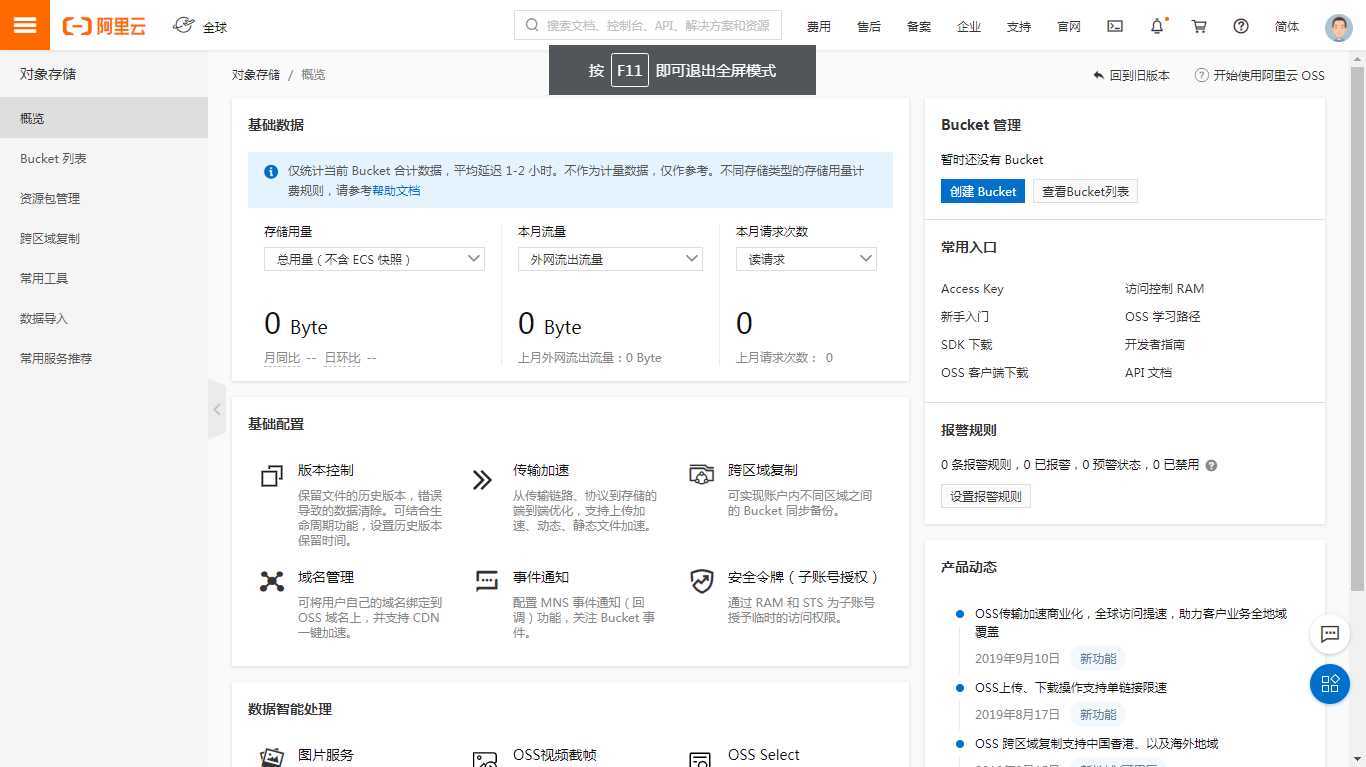
Task: Click the 对象存储 breadcrumb
Action: tap(256, 74)
